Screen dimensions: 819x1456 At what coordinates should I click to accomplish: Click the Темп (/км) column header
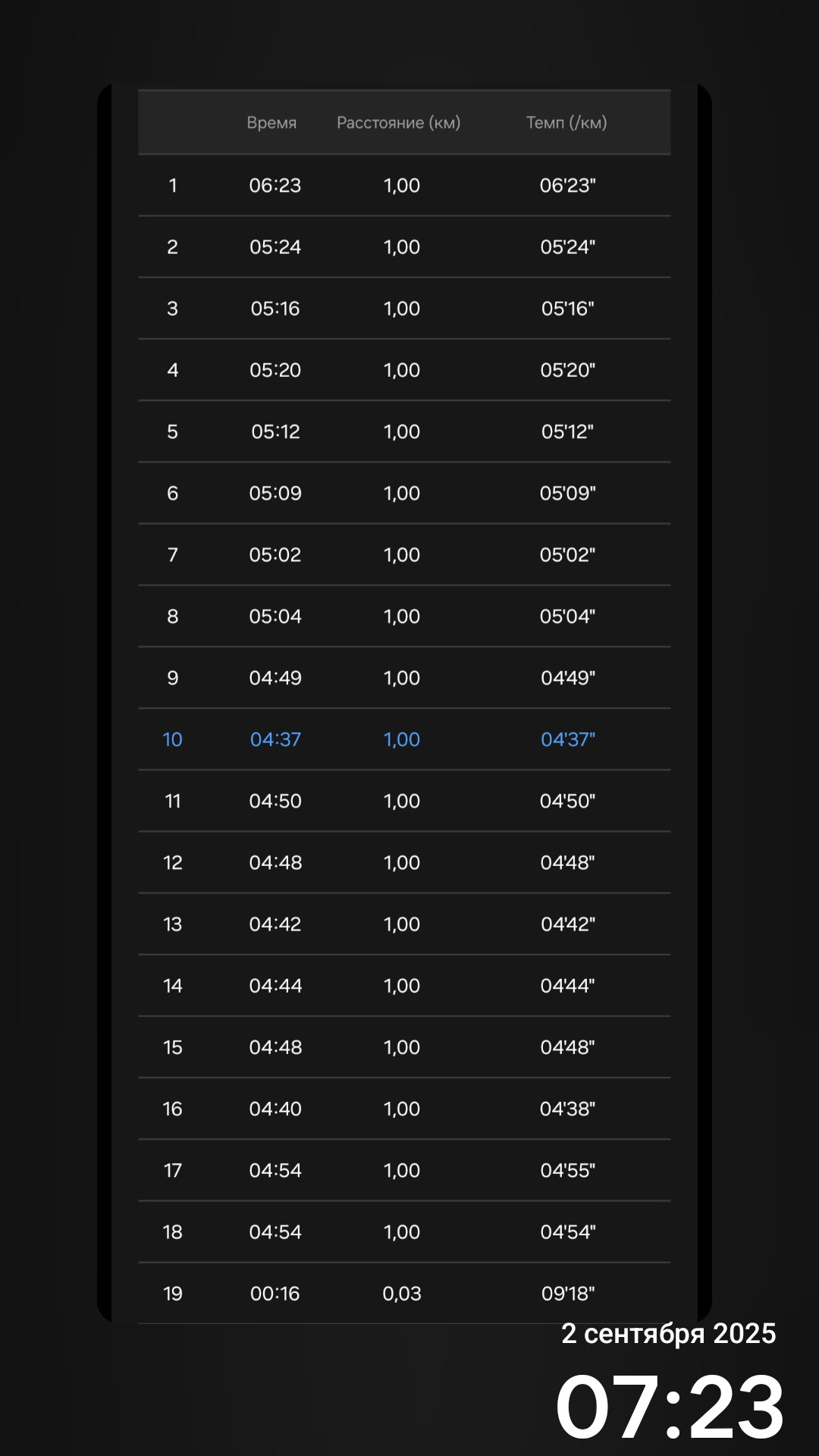[x=566, y=123]
